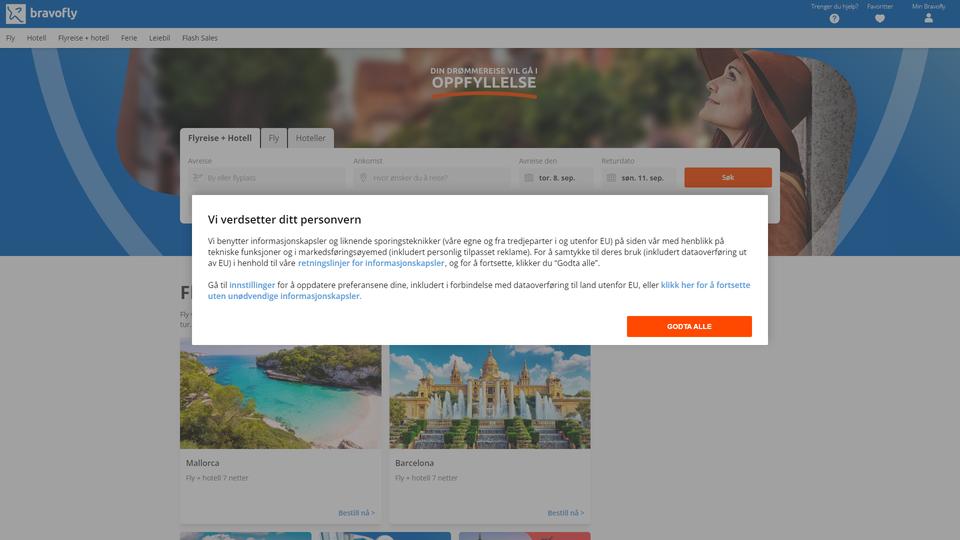Open the Flash Sales menu item
This screenshot has width=960, height=540.
[200, 38]
